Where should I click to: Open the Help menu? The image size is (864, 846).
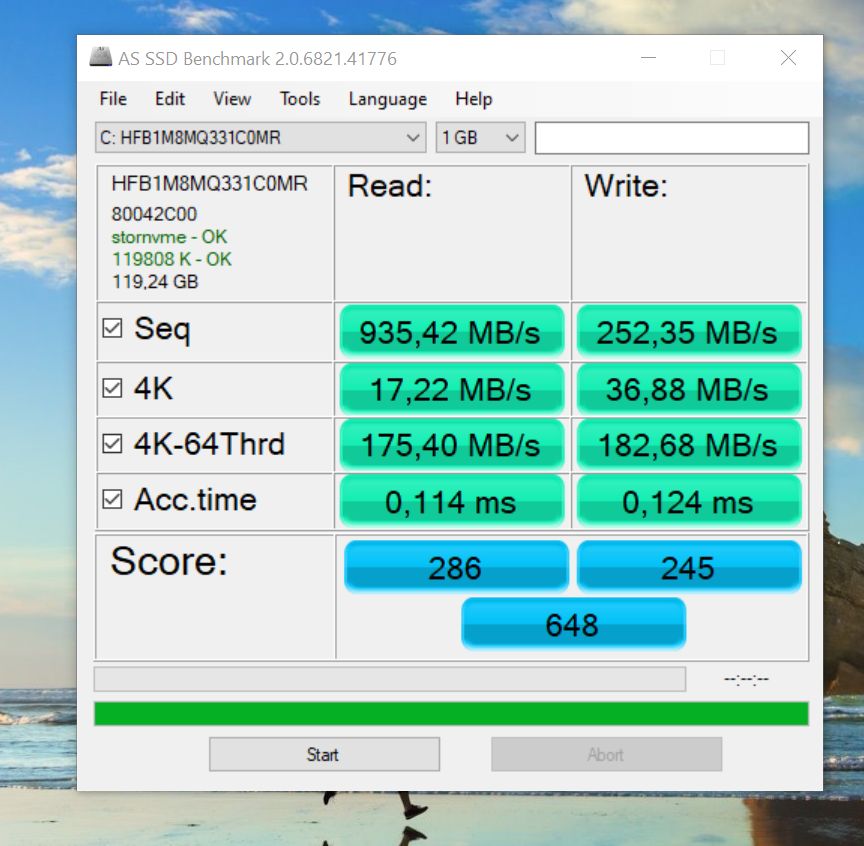473,98
